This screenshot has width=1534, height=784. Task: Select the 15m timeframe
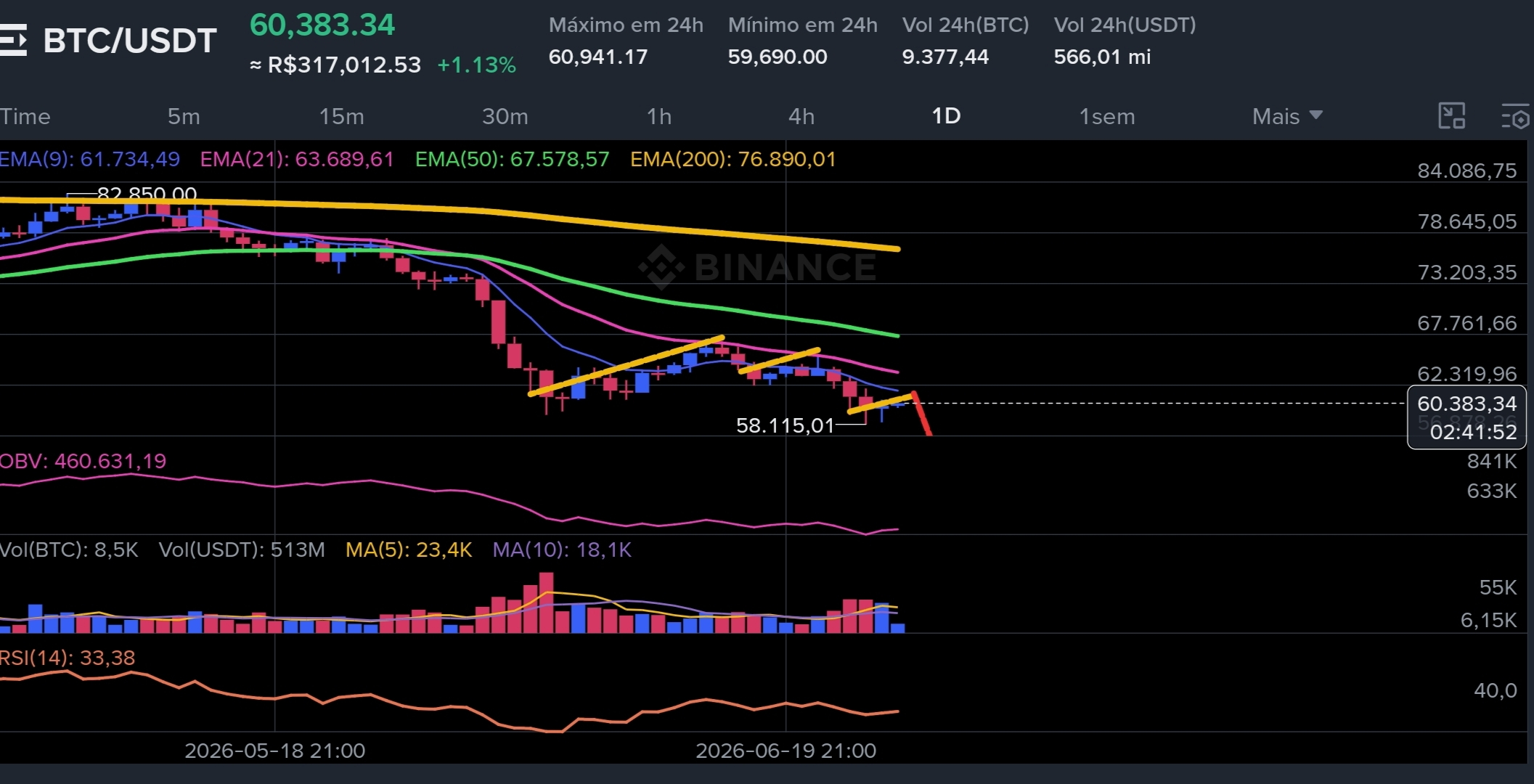click(342, 116)
